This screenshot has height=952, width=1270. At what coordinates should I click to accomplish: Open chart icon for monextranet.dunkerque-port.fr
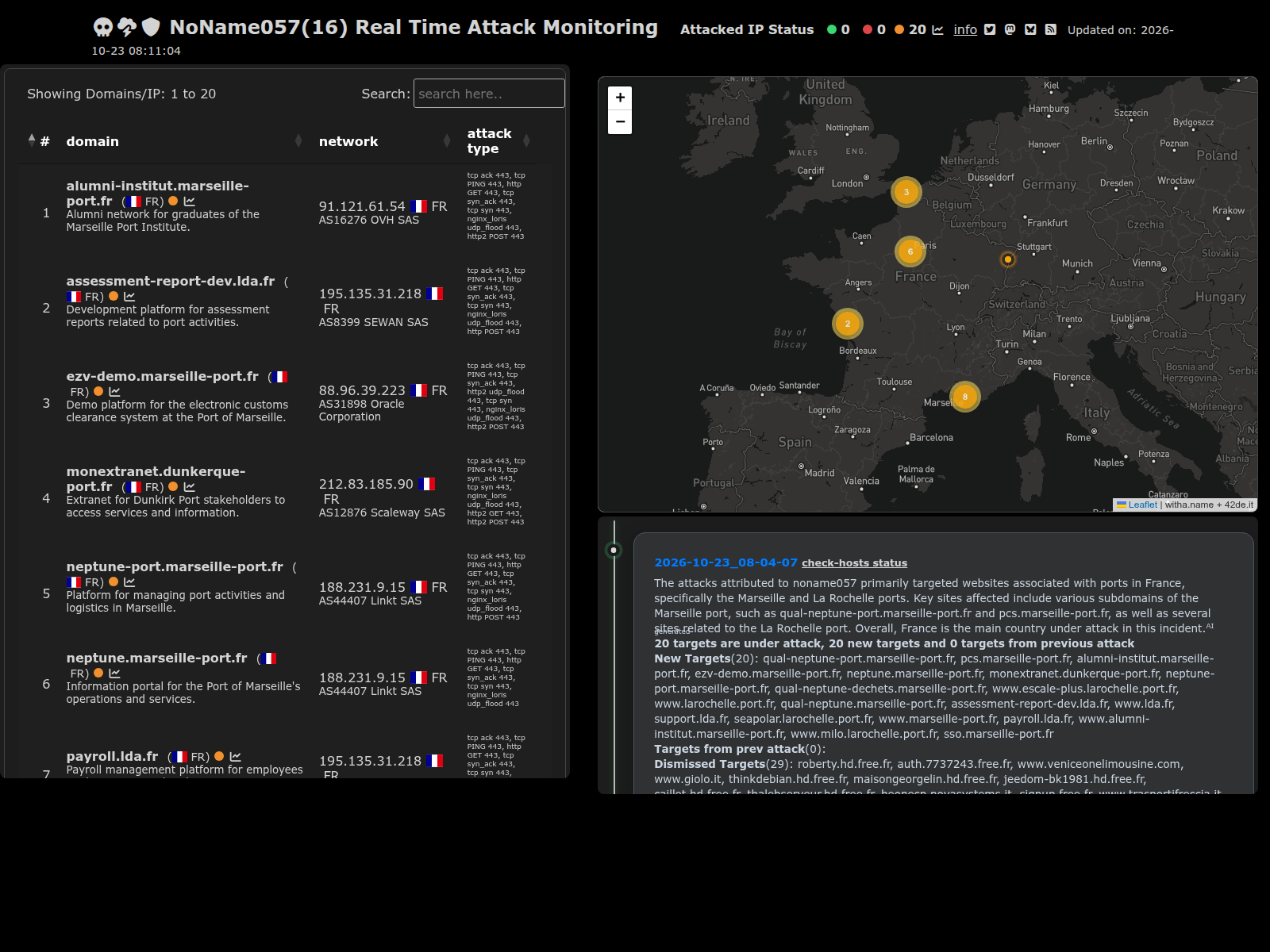(x=189, y=487)
